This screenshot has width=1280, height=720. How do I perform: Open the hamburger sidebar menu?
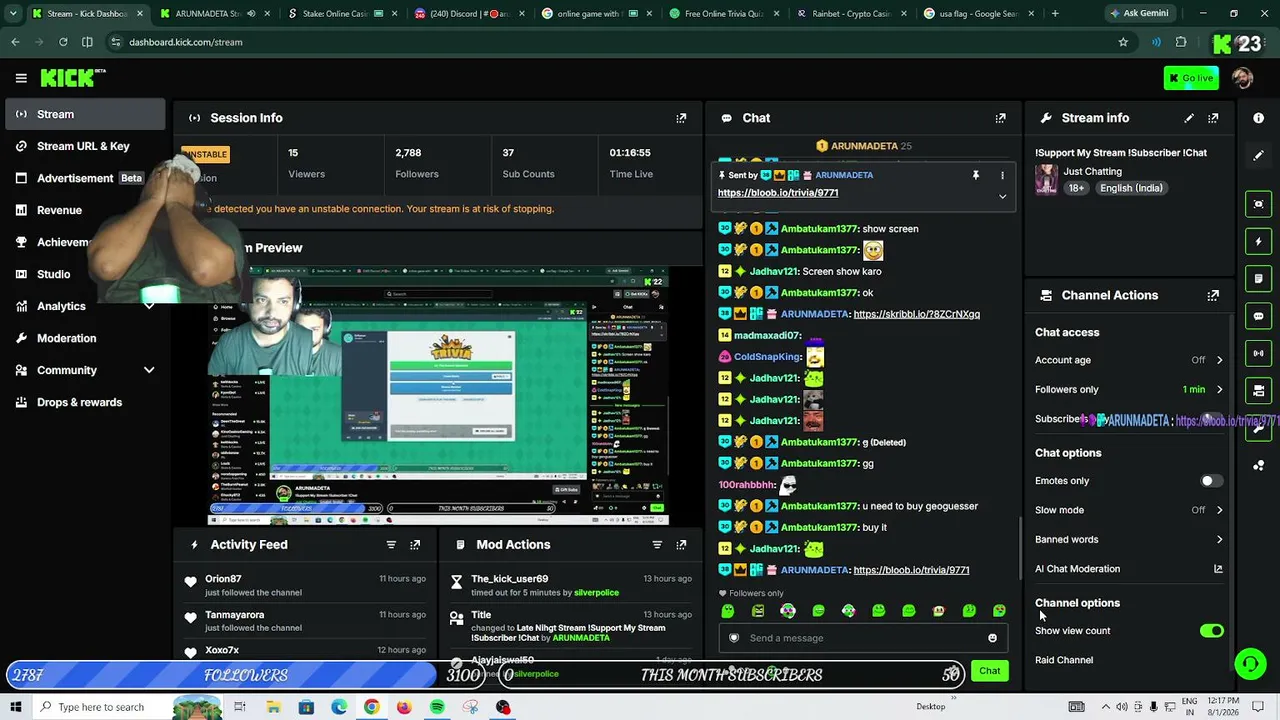tap(21, 78)
